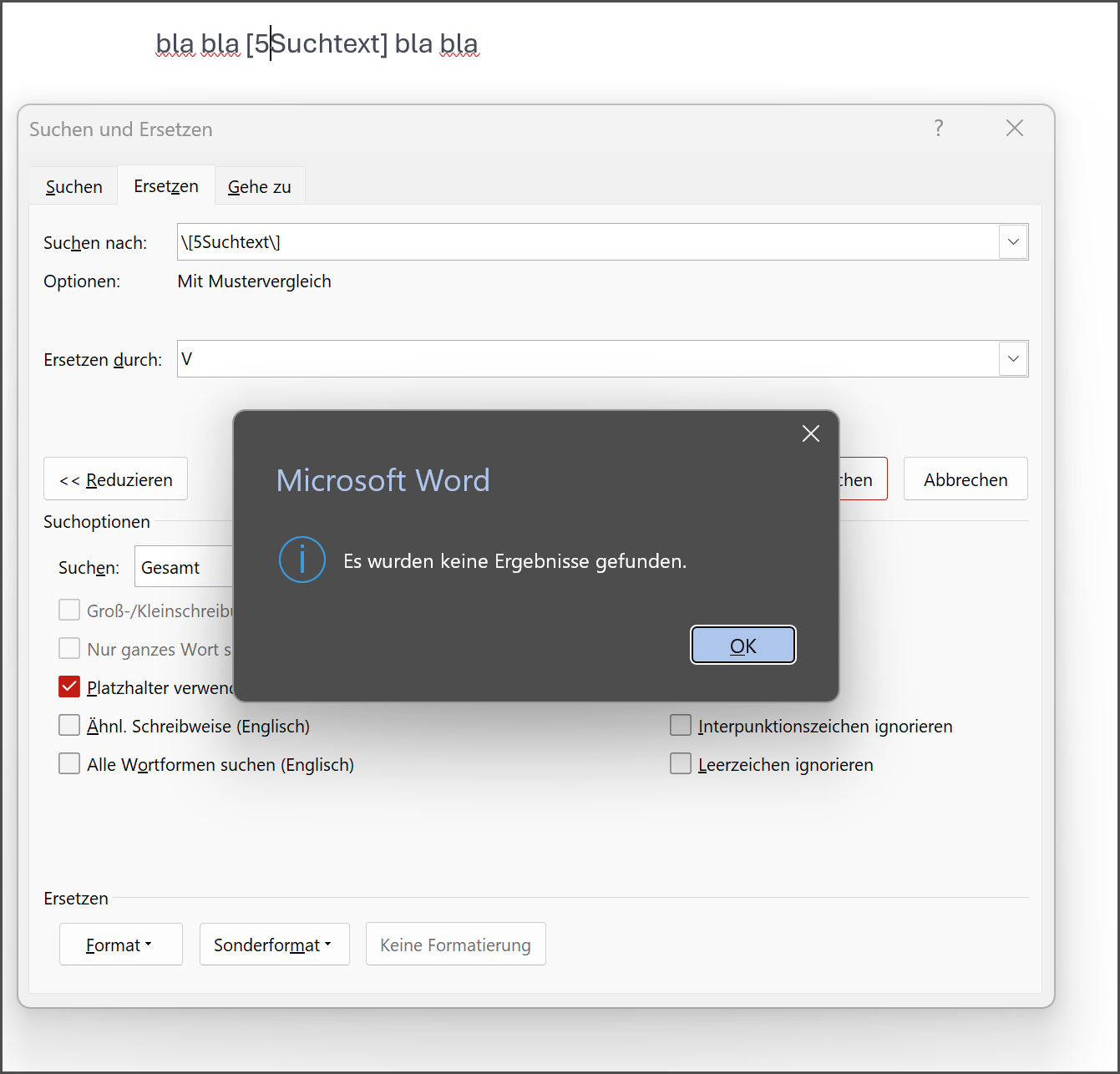Click the 'Microsoft Word' message title
This screenshot has height=1074, width=1120.
tap(383, 480)
